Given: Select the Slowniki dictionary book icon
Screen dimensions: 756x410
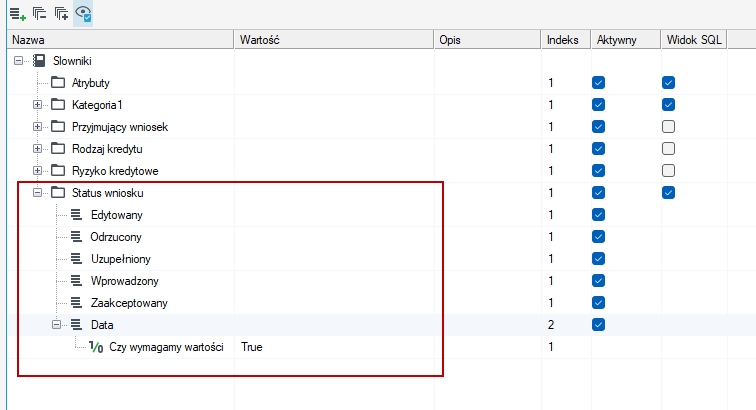Looking at the screenshot, I should 39,61.
